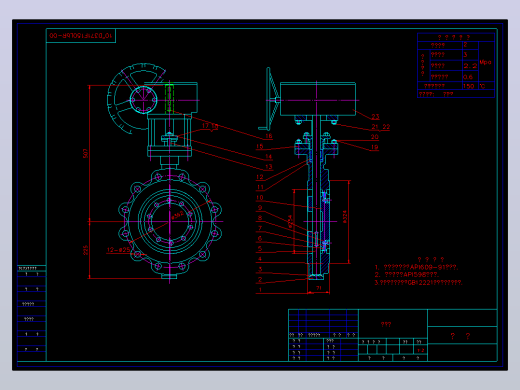This screenshot has width=520, height=390.
Task: Click part balloon number 11
Action: [260, 187]
